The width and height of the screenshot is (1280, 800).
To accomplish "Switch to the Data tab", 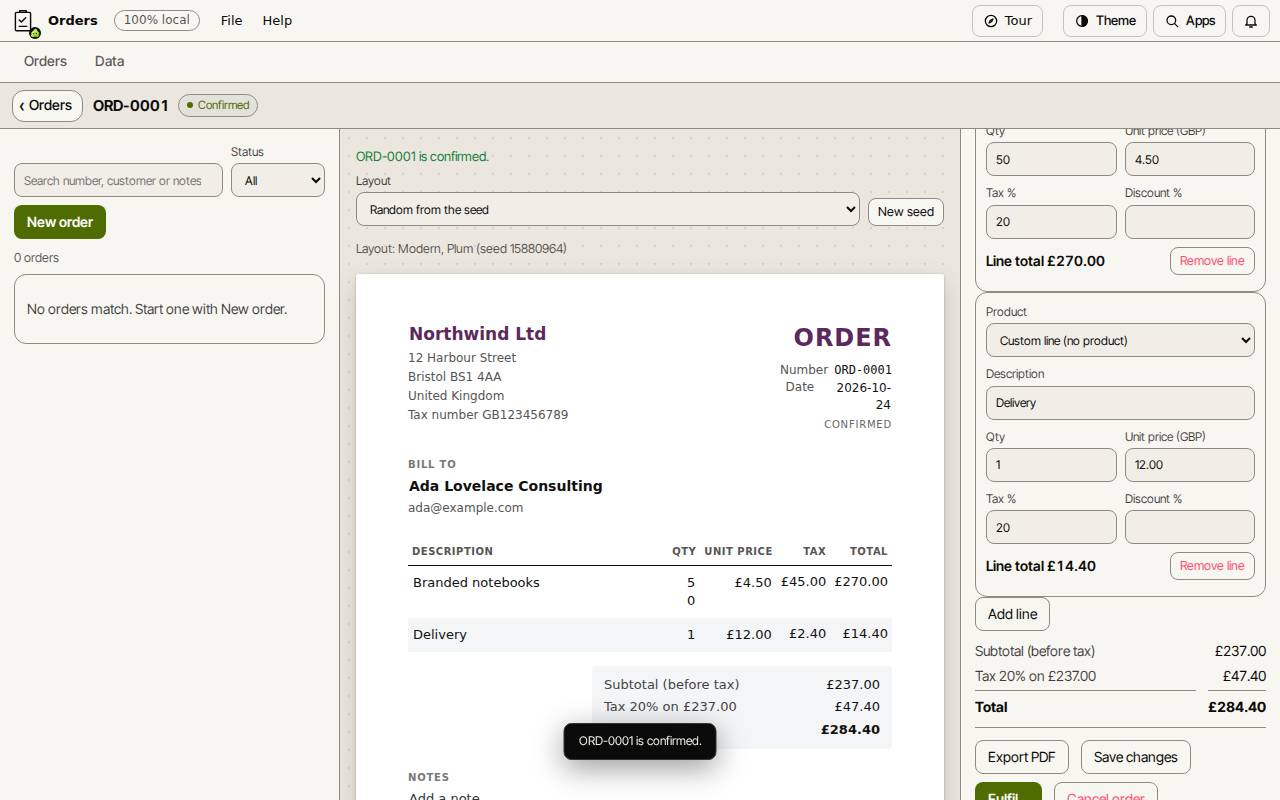I will [110, 61].
